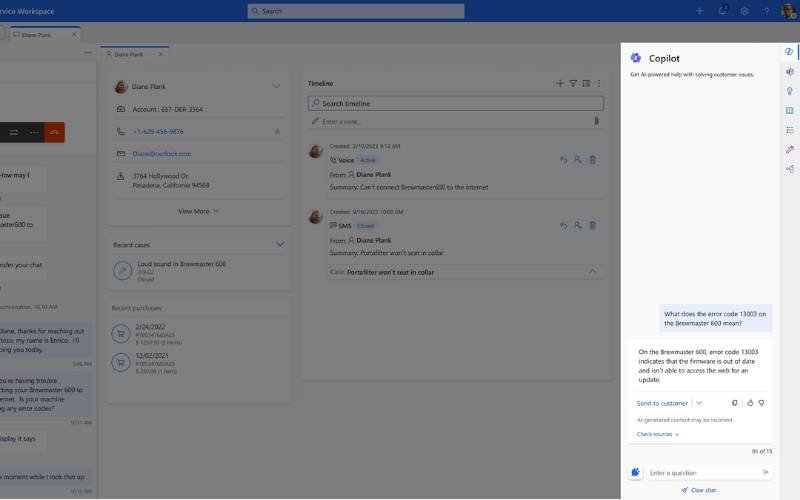
Task: Copy the Copilot response to clipboard
Action: pos(735,403)
